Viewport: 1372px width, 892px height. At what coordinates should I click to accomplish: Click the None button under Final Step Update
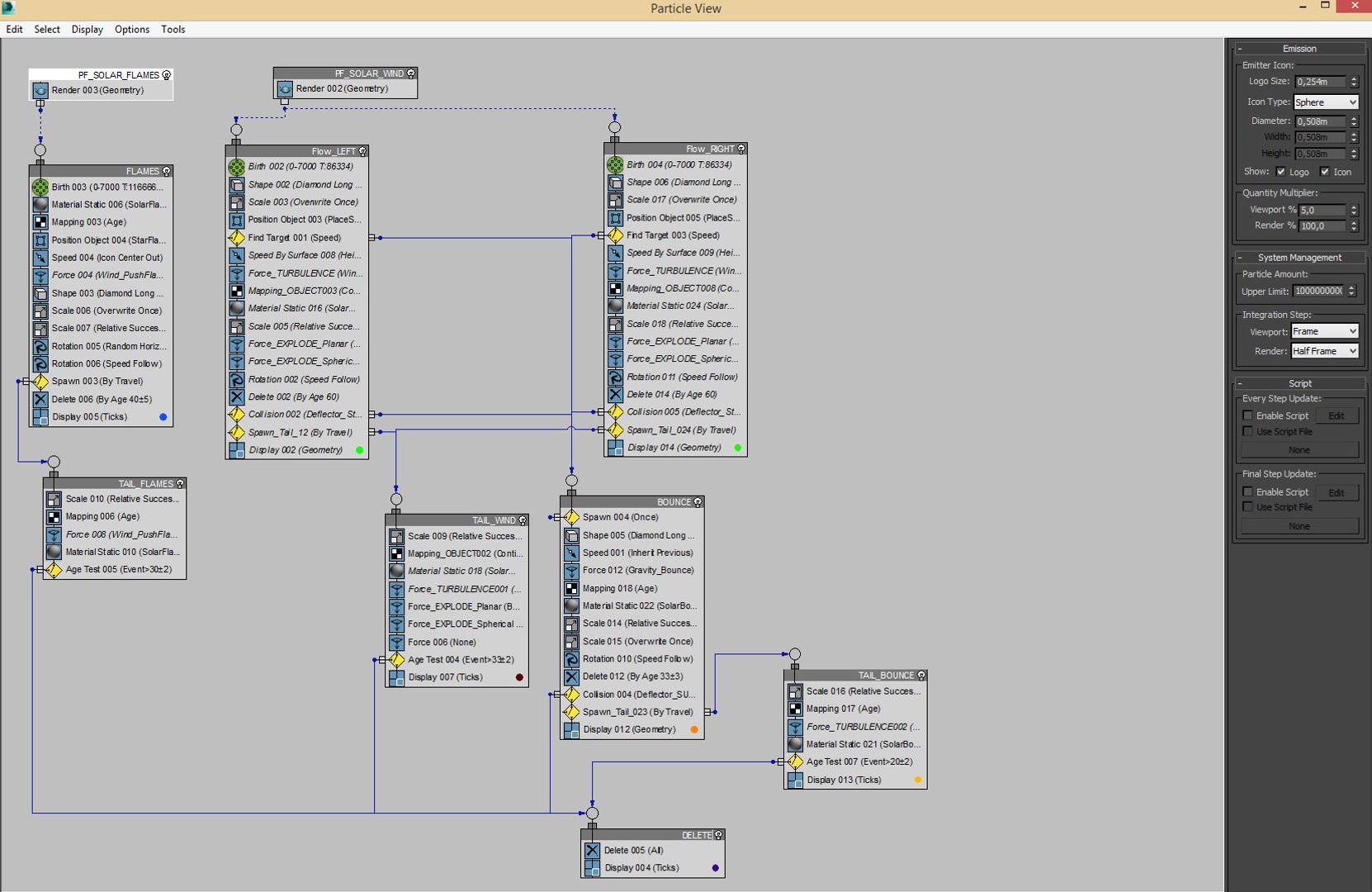(1299, 526)
